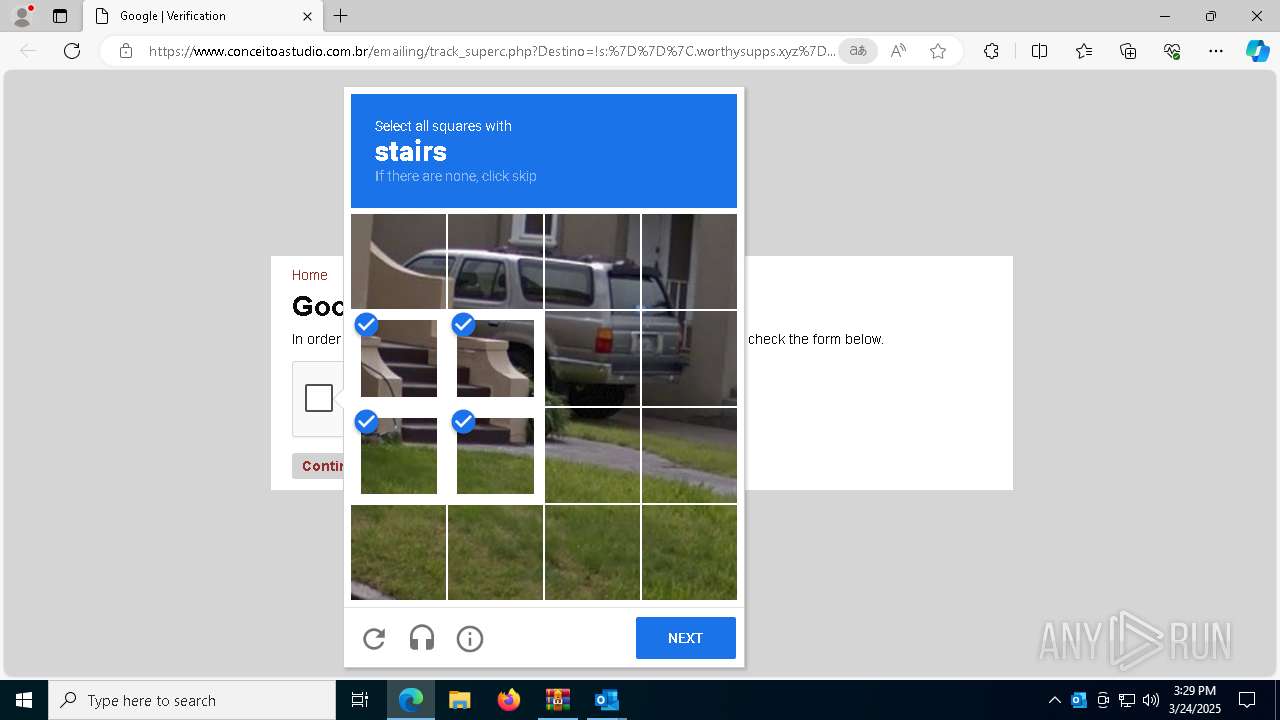Screen dimensions: 1280x720
Task: Refresh the browser page
Action: 72,51
